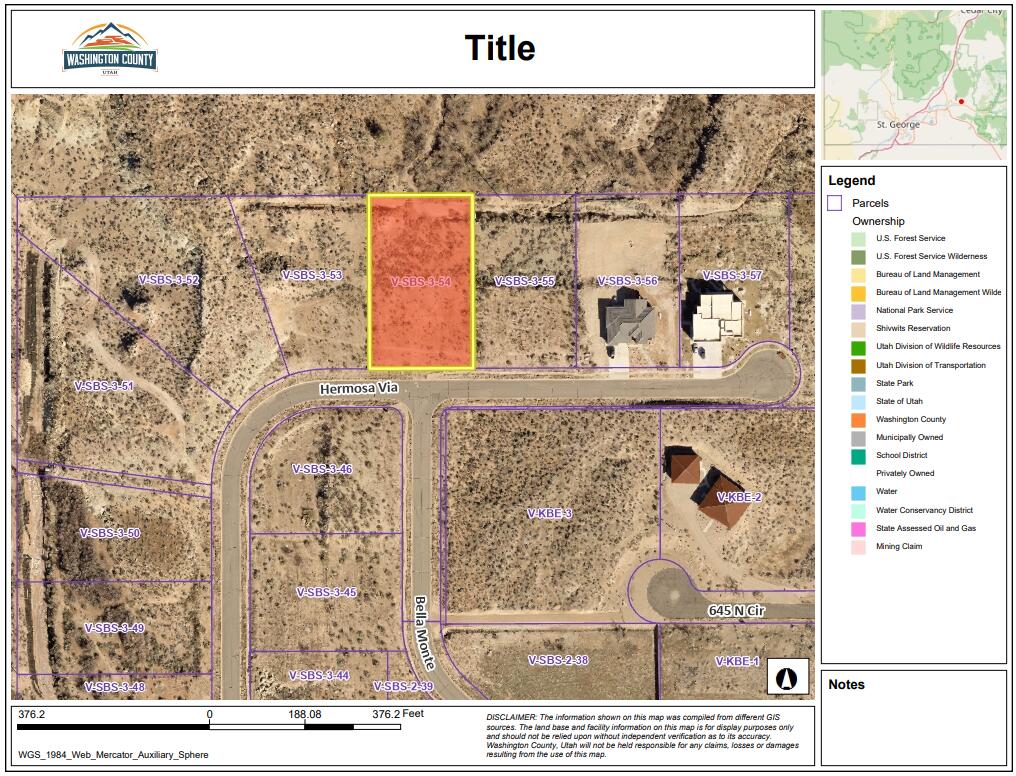1016x776 pixels.
Task: Click the red location dot on overview map
Action: pos(961,101)
